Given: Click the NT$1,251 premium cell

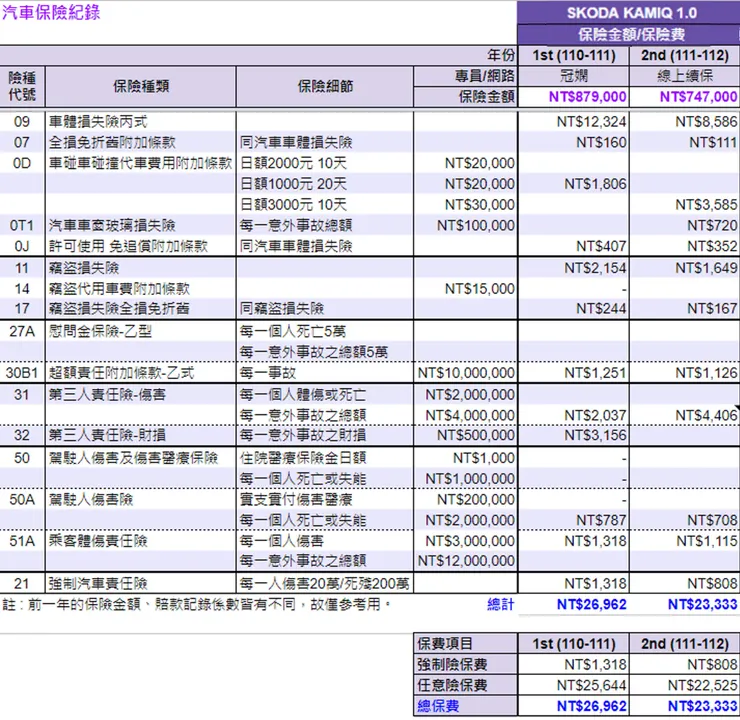Looking at the screenshot, I should [x=574, y=373].
